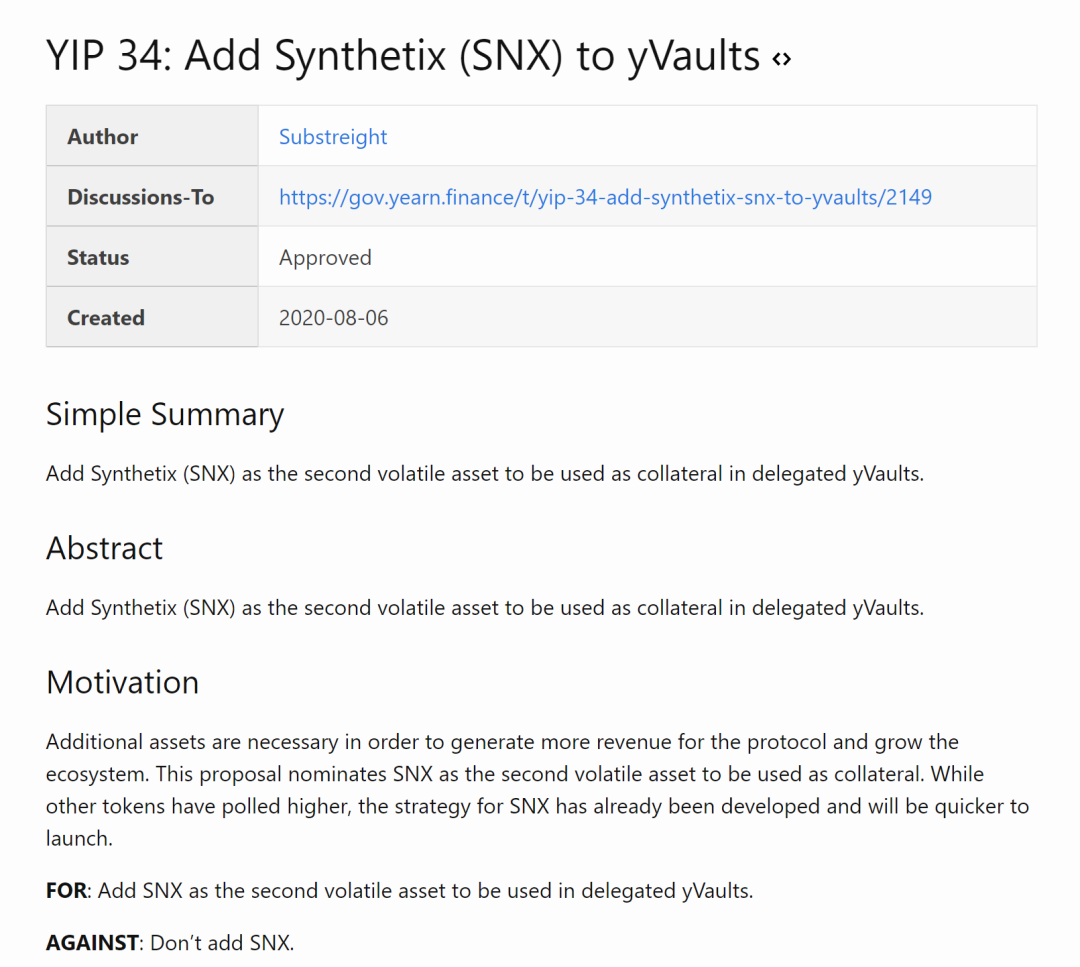Open the Substreight author link
Image resolution: width=1080 pixels, height=967 pixels.
click(x=333, y=136)
